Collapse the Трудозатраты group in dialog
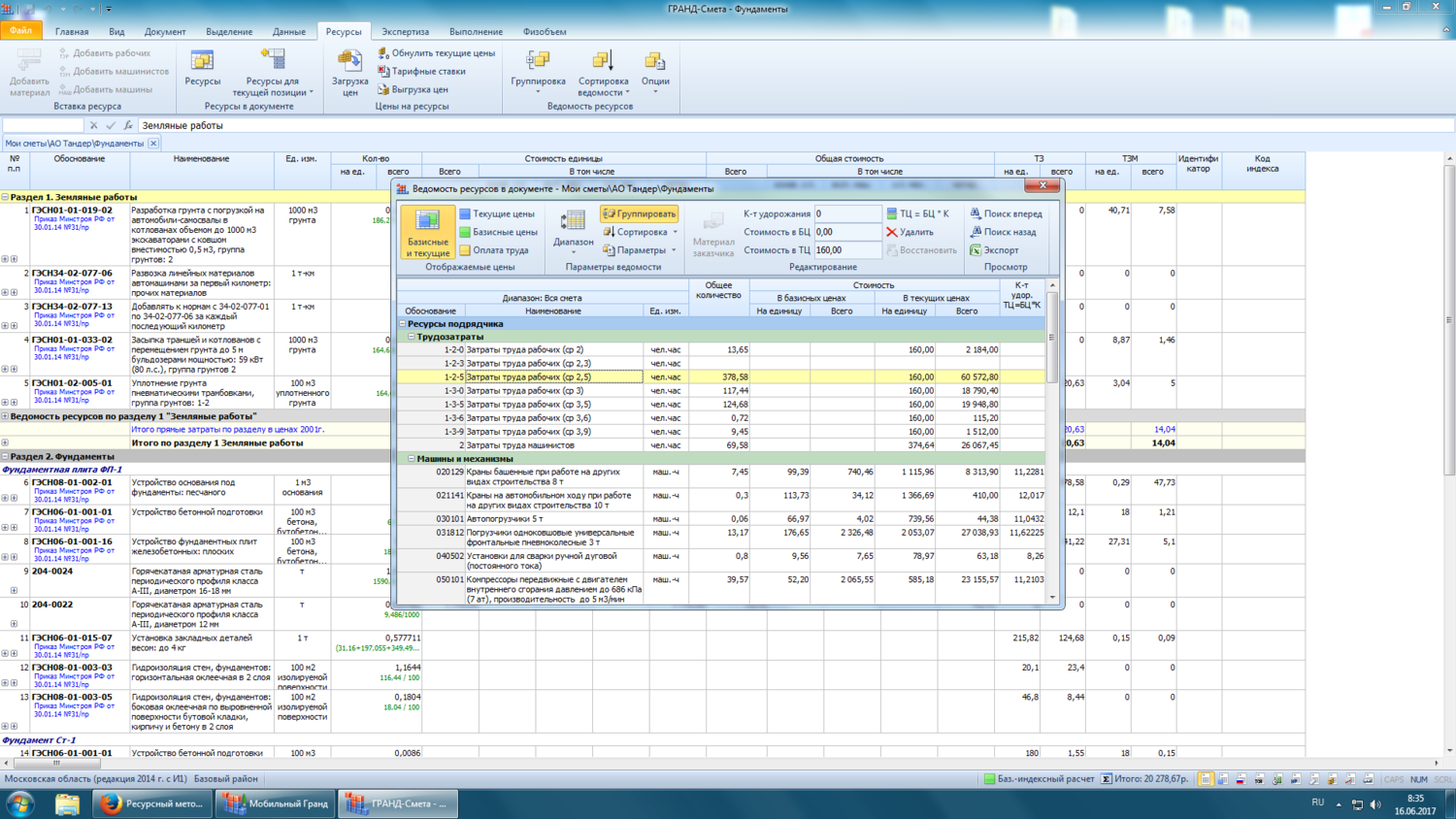 click(x=412, y=337)
